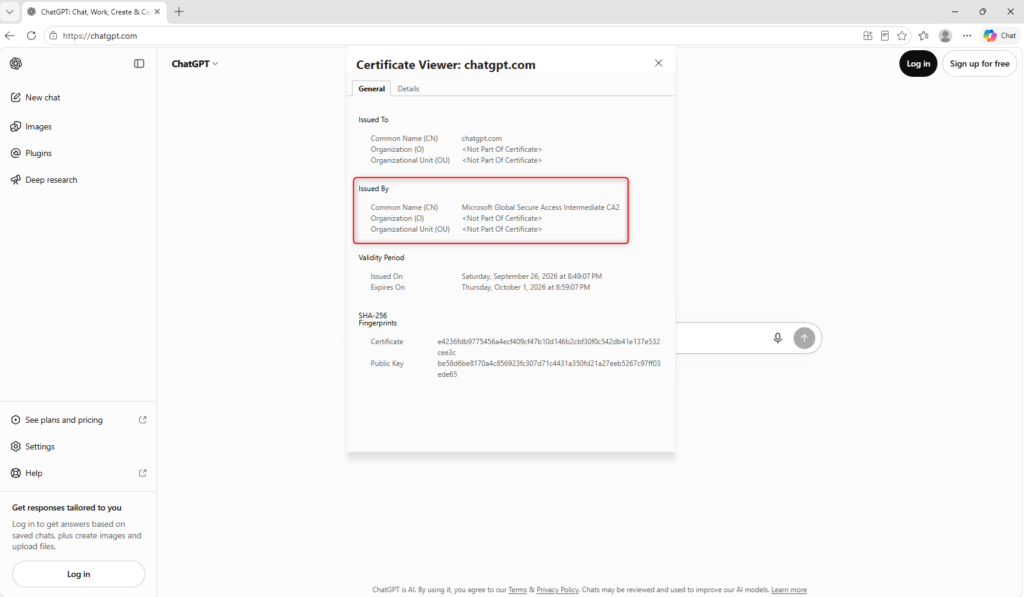Click the top-right Log in button
Viewport: 1024px width, 597px height.
pos(918,63)
